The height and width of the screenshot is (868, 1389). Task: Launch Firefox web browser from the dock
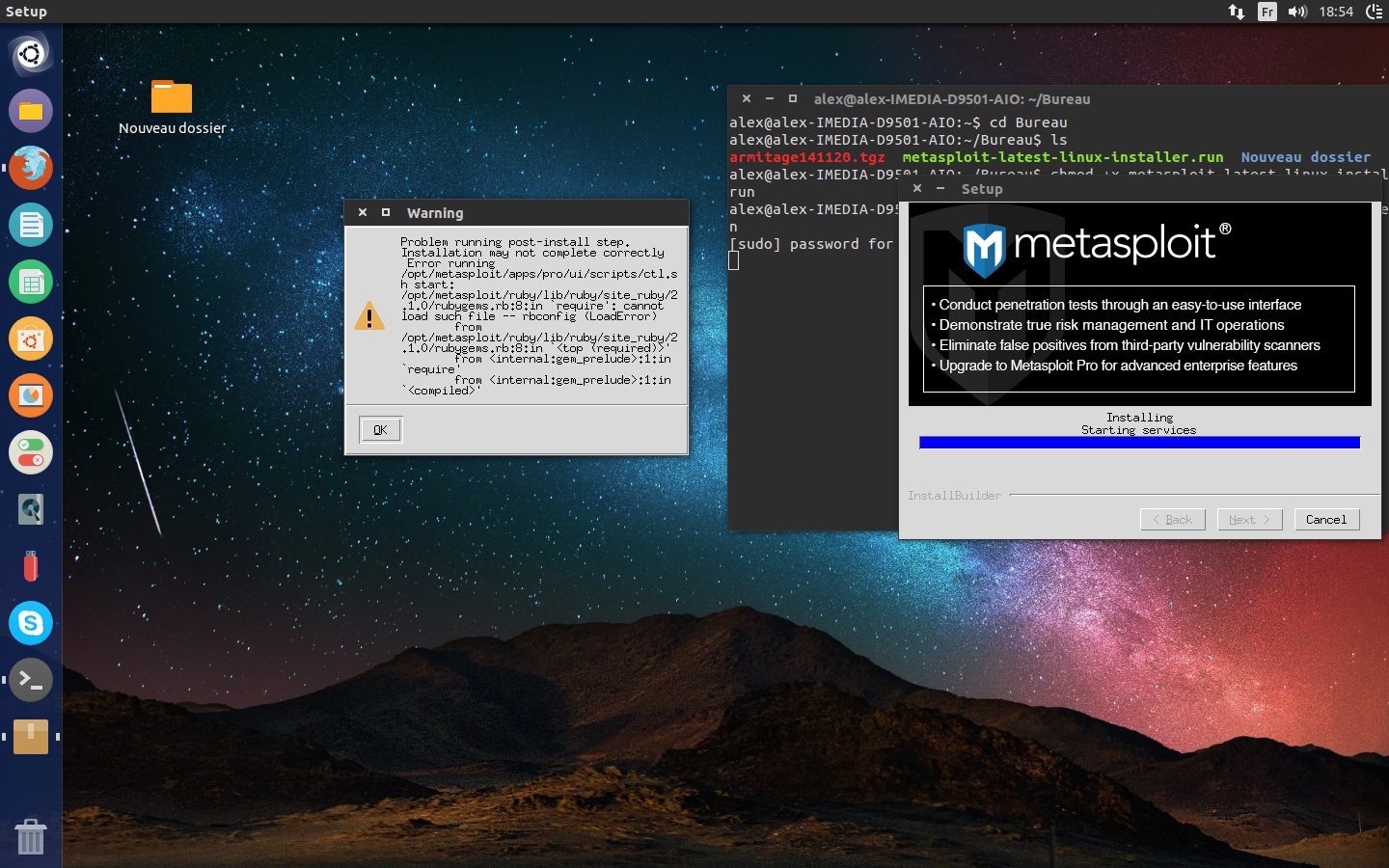tap(31, 168)
